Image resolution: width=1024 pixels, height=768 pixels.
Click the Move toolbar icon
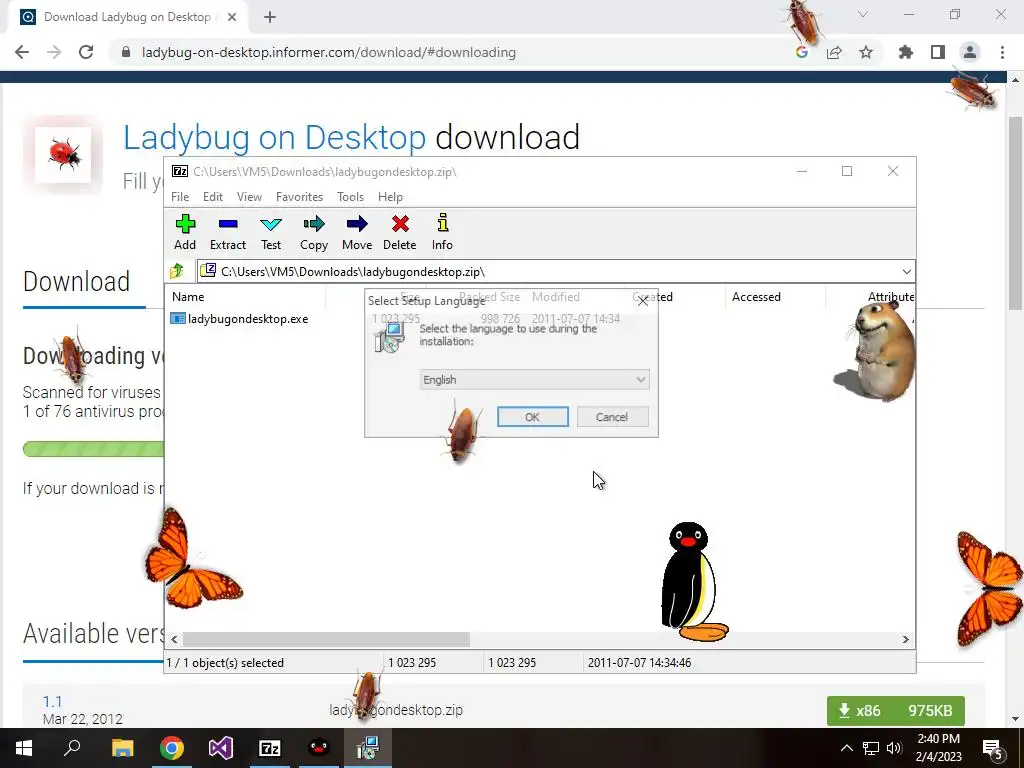tap(357, 232)
